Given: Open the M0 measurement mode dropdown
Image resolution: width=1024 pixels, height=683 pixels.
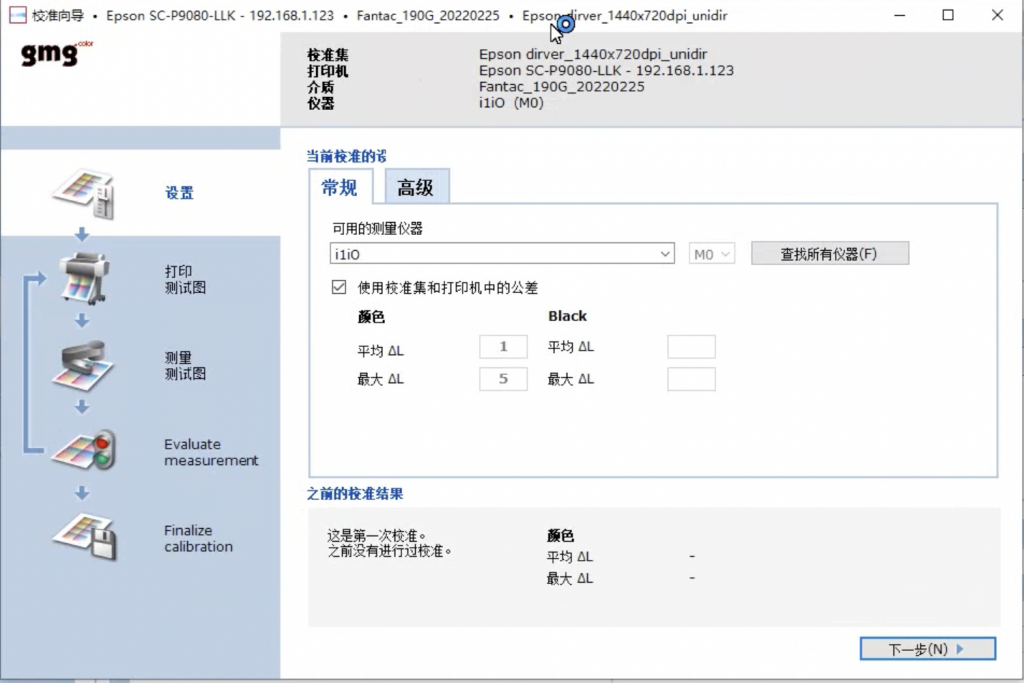Looking at the screenshot, I should point(712,254).
